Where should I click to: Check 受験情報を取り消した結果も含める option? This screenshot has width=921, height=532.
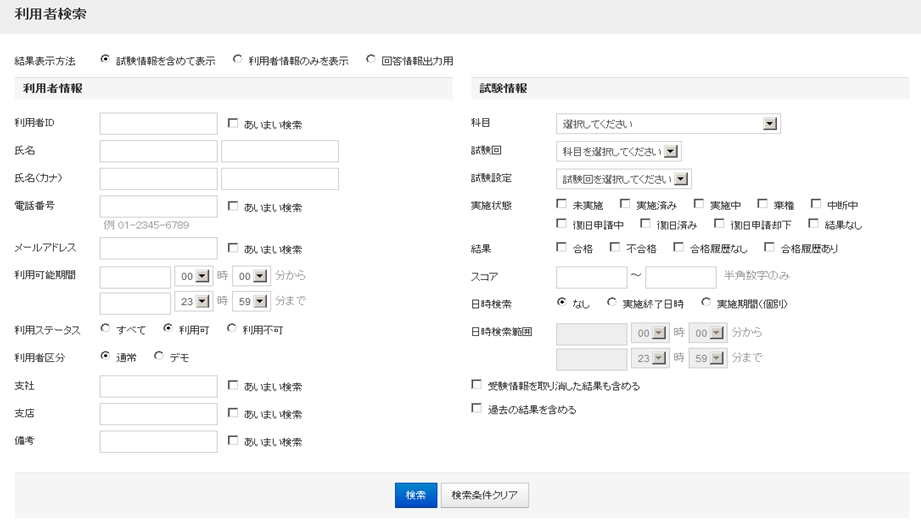coord(476,384)
